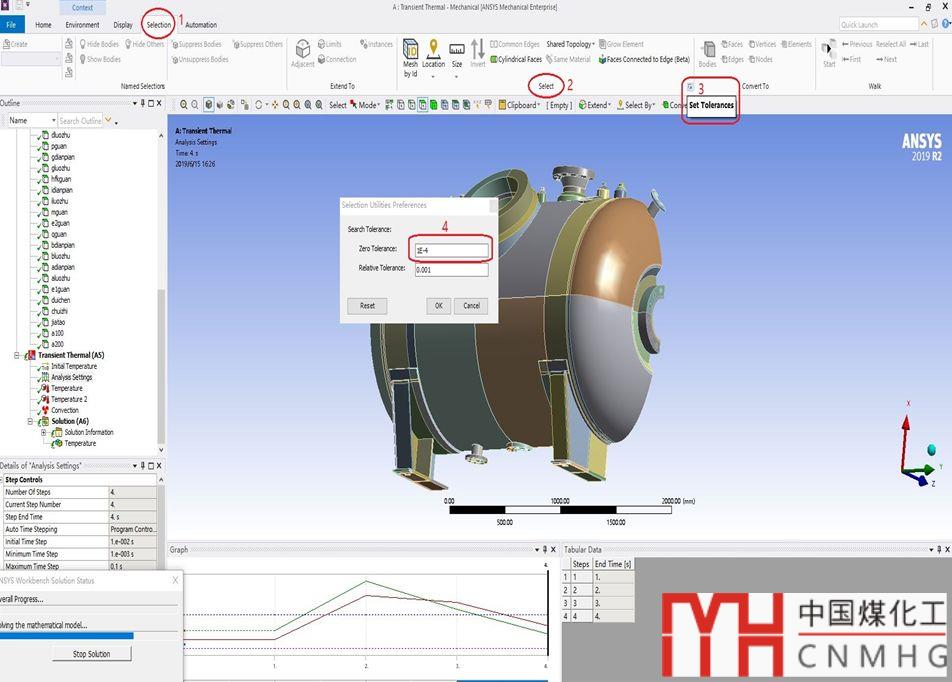
Task: Expand the Solution Information tree node
Action: [x=44, y=432]
